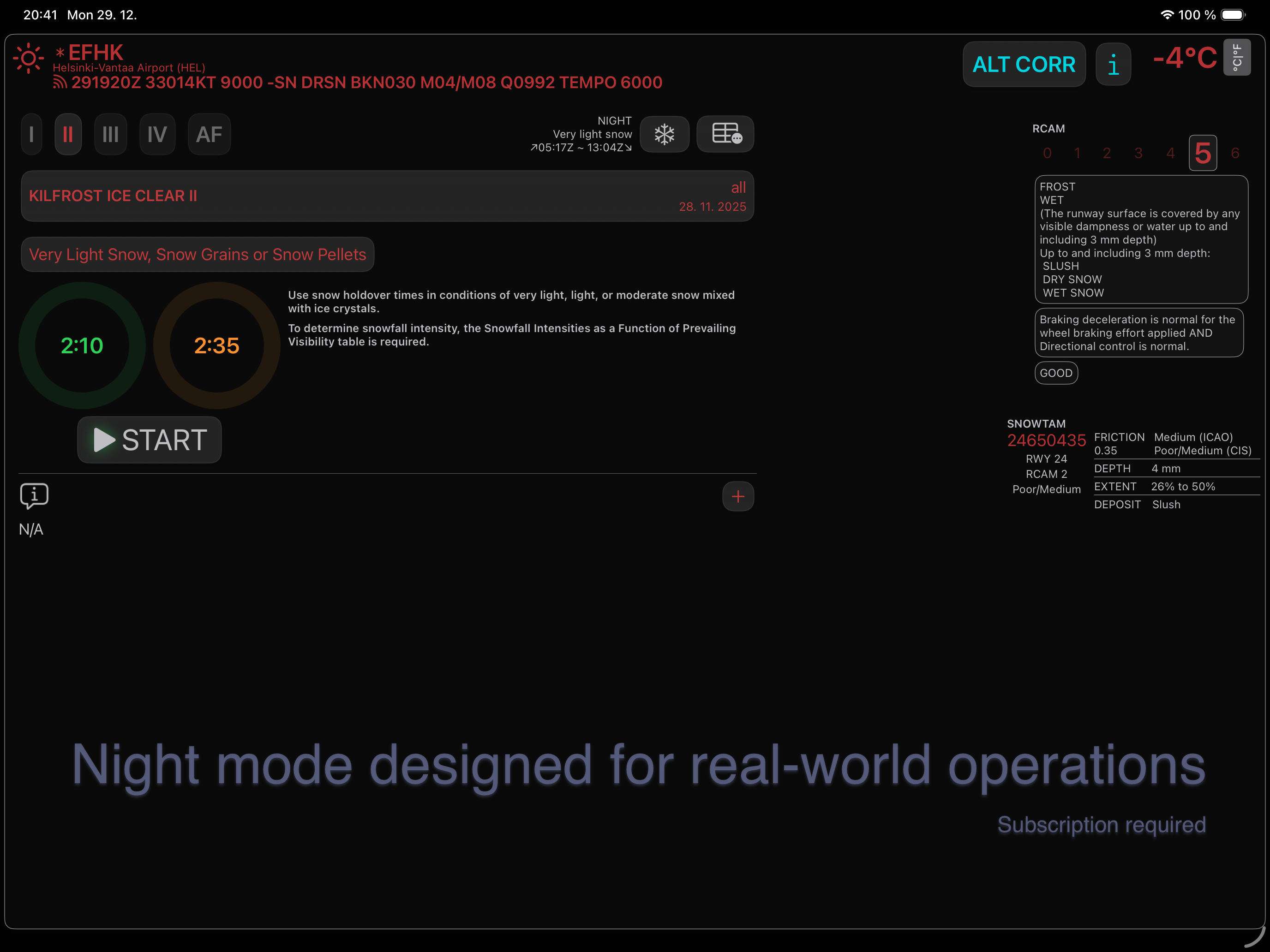Tap the FRICTION 0.35 entry

tap(1119, 444)
